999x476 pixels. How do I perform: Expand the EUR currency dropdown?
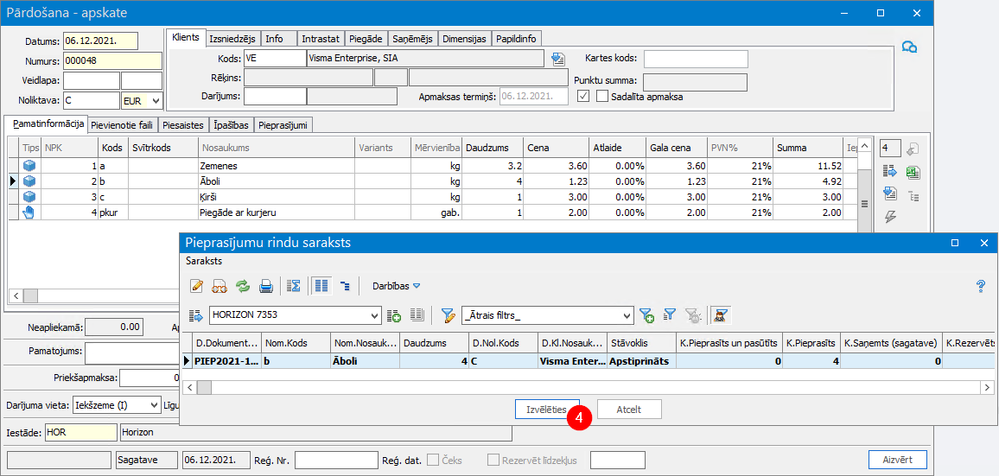pyautogui.click(x=155, y=101)
